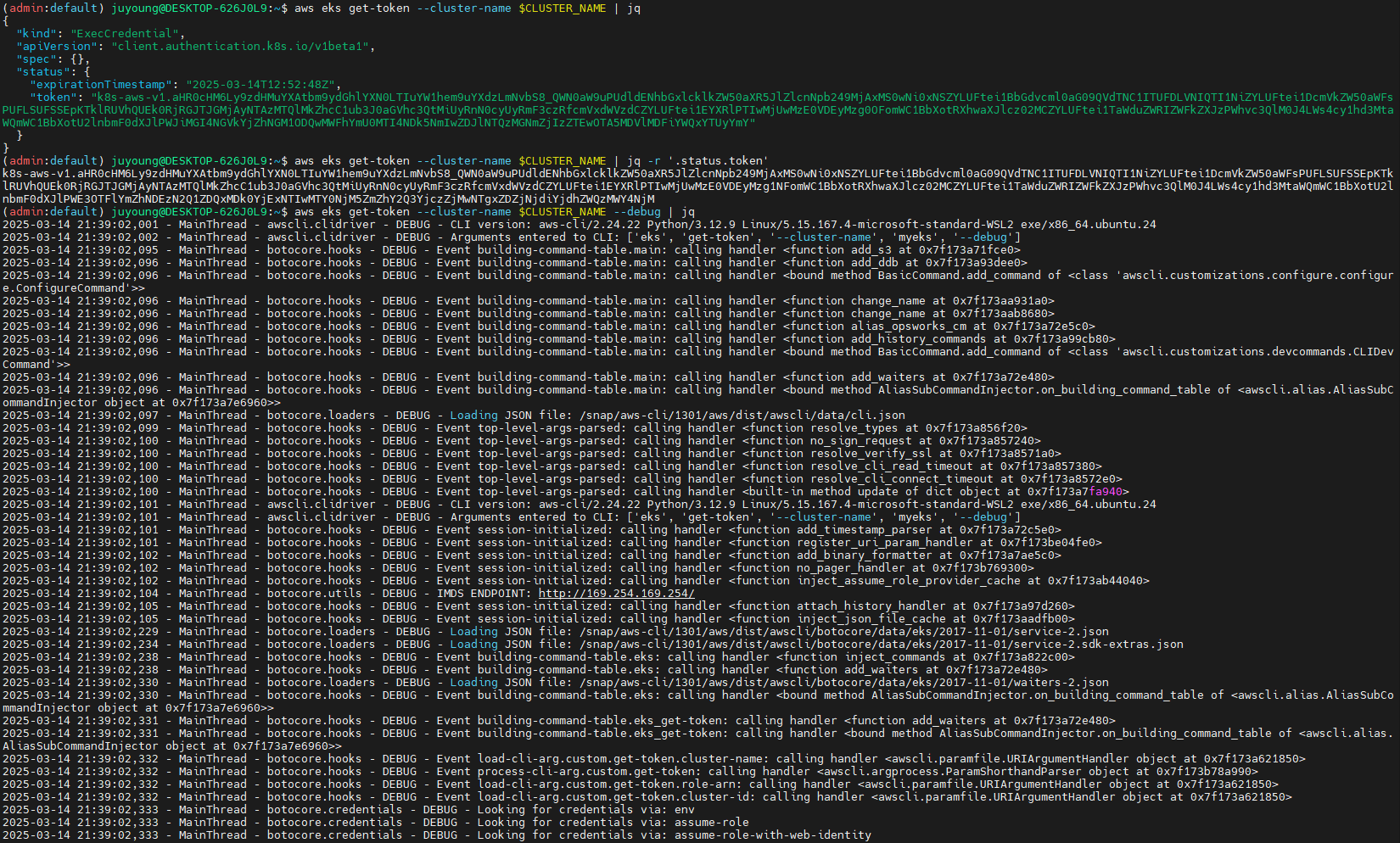The height and width of the screenshot is (843, 1400).
Task: Select the waiters-2.json file path
Action: point(844,683)
